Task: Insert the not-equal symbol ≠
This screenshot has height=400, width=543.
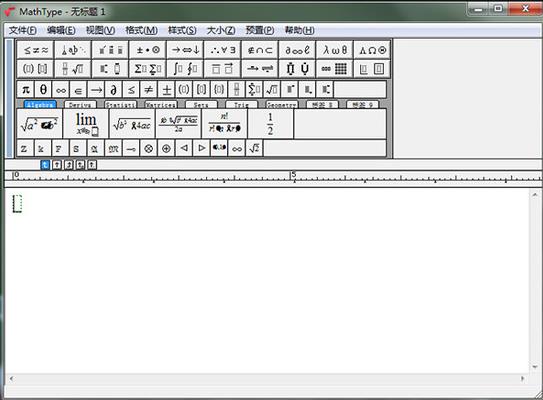Action: (149, 90)
